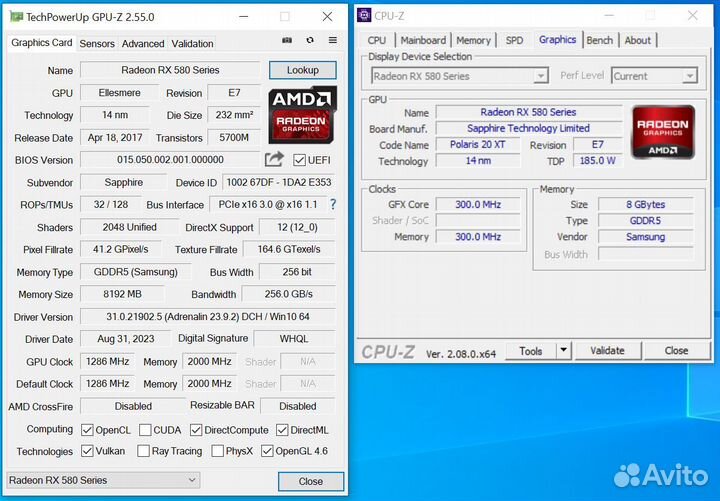Click the GPU Clock 1286 MHz field
This screenshot has width=720, height=501.
tap(107, 361)
